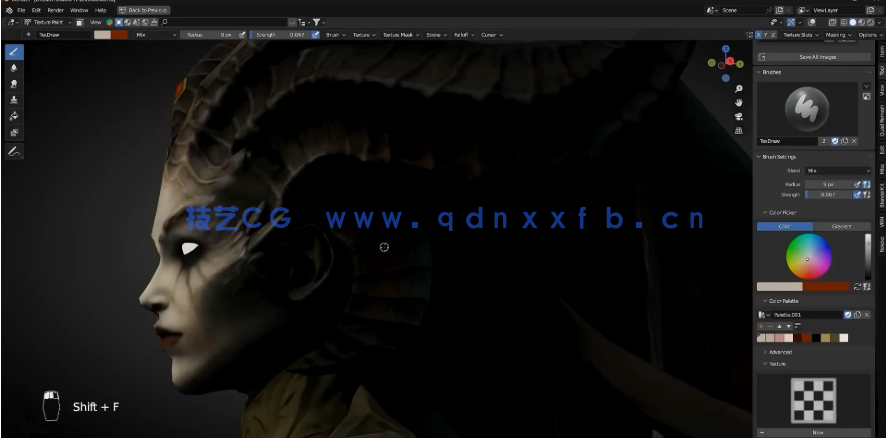The height and width of the screenshot is (438, 886).
Task: Enable solid viewport shading mode
Action: click(x=853, y=23)
